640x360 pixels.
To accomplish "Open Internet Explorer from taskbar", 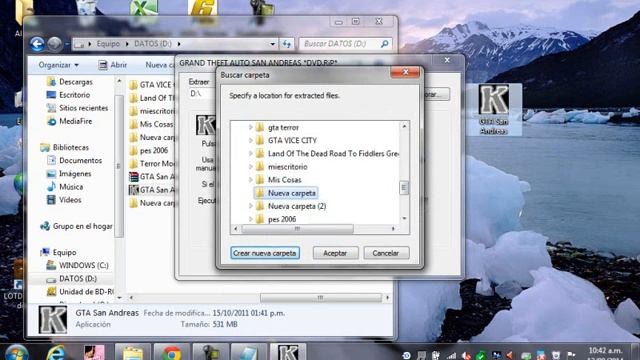I will (56, 353).
